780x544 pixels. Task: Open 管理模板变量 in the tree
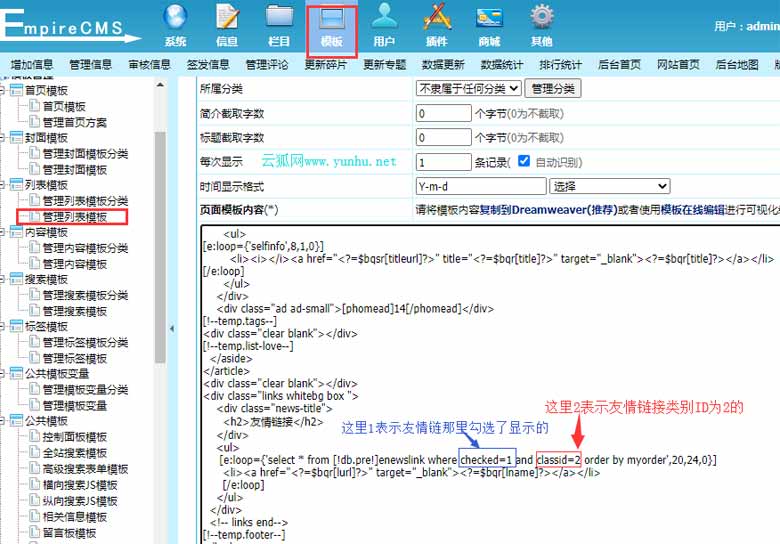[75, 405]
